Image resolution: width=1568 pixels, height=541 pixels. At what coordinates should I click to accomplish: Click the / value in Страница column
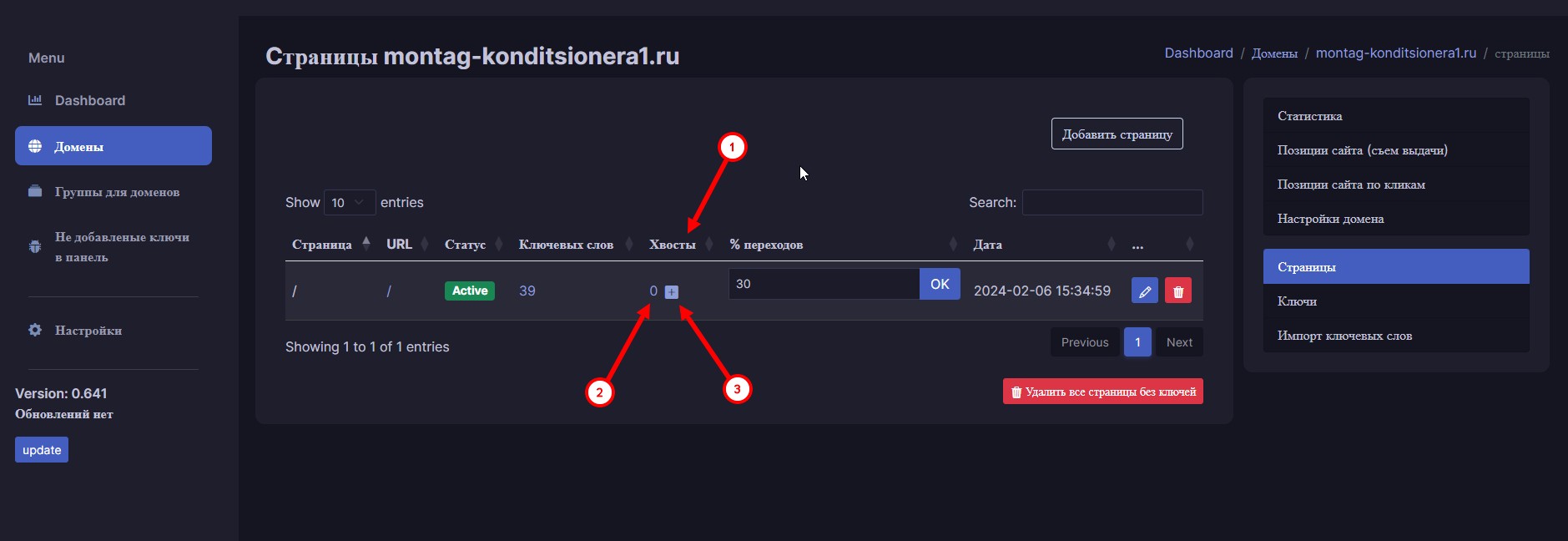295,291
